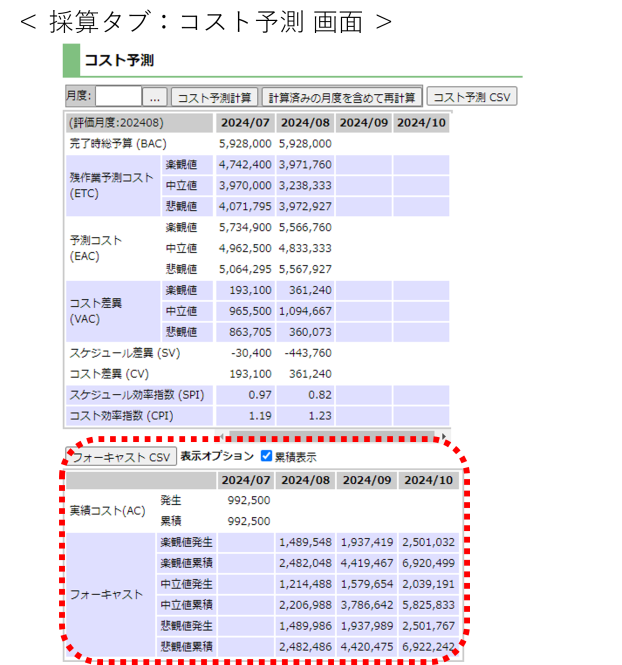Click the コスト差異 (VAC) label
This screenshot has height=665, width=622.
pyautogui.click(x=96, y=311)
